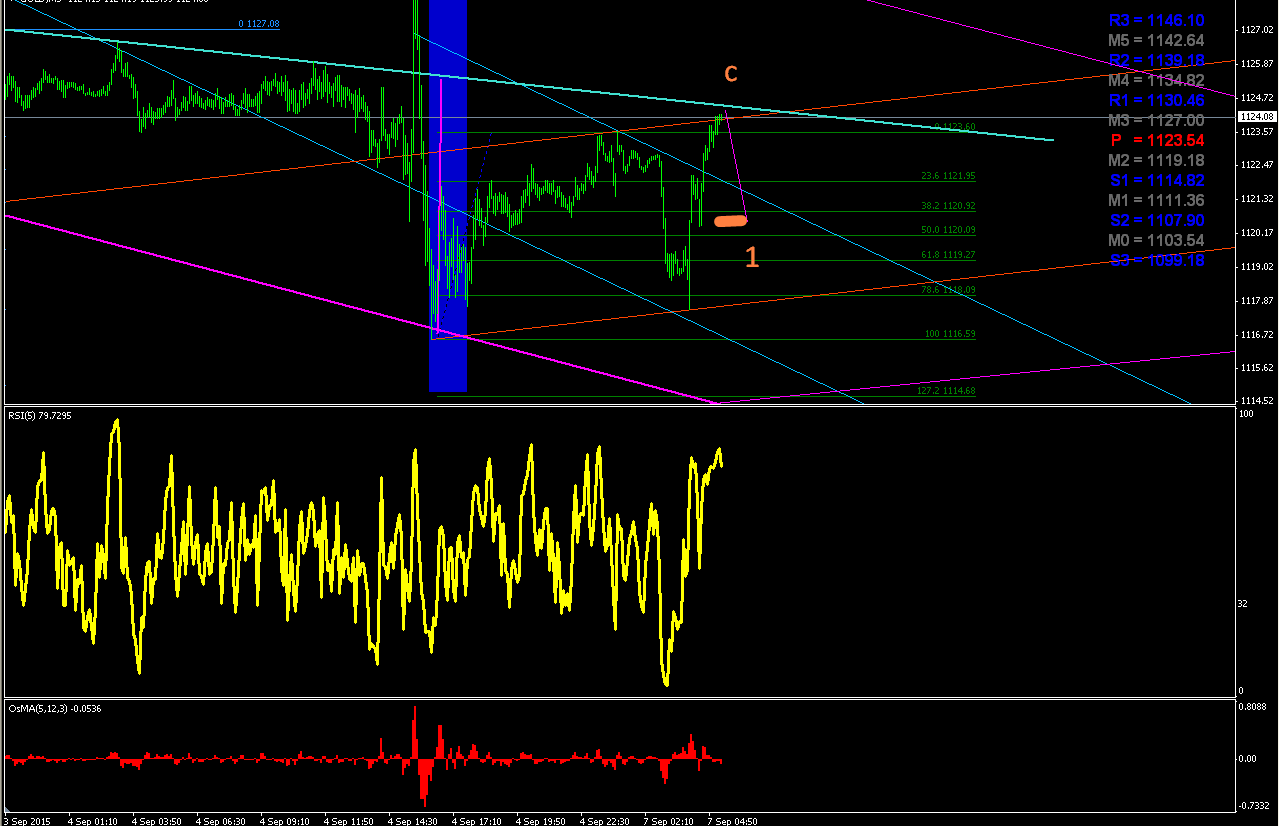The image size is (1279, 826).
Task: Click the Fibonacci 100 1116.59 level label
Action: click(950, 334)
